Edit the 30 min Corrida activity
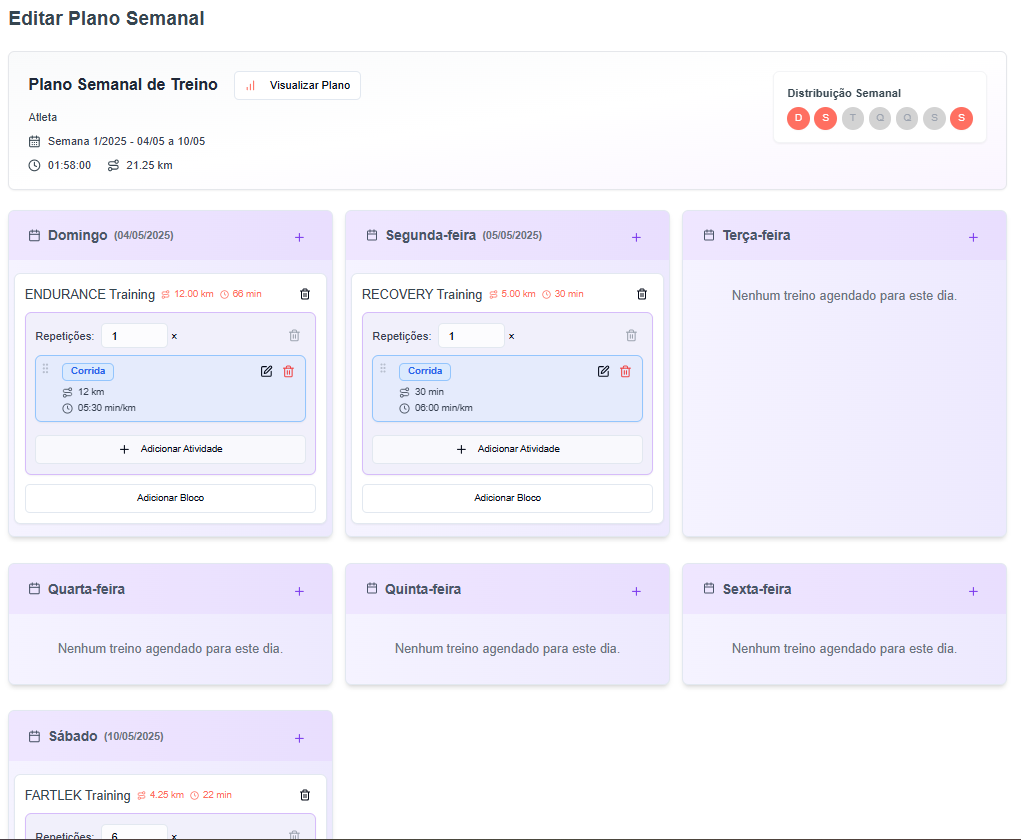Image resolution: width=1021 pixels, height=840 pixels. tap(604, 371)
